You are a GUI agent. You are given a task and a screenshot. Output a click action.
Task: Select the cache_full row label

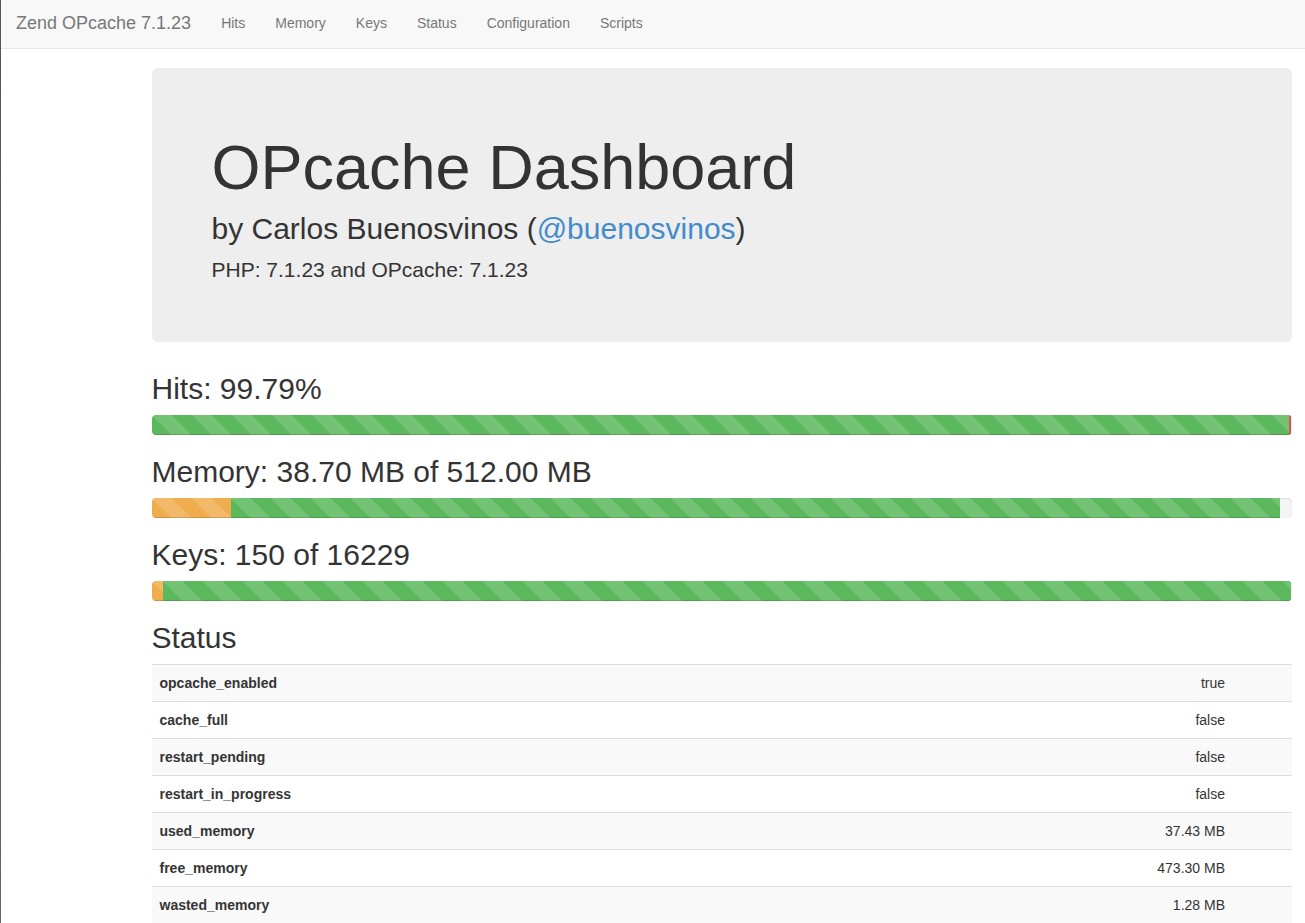tap(193, 720)
